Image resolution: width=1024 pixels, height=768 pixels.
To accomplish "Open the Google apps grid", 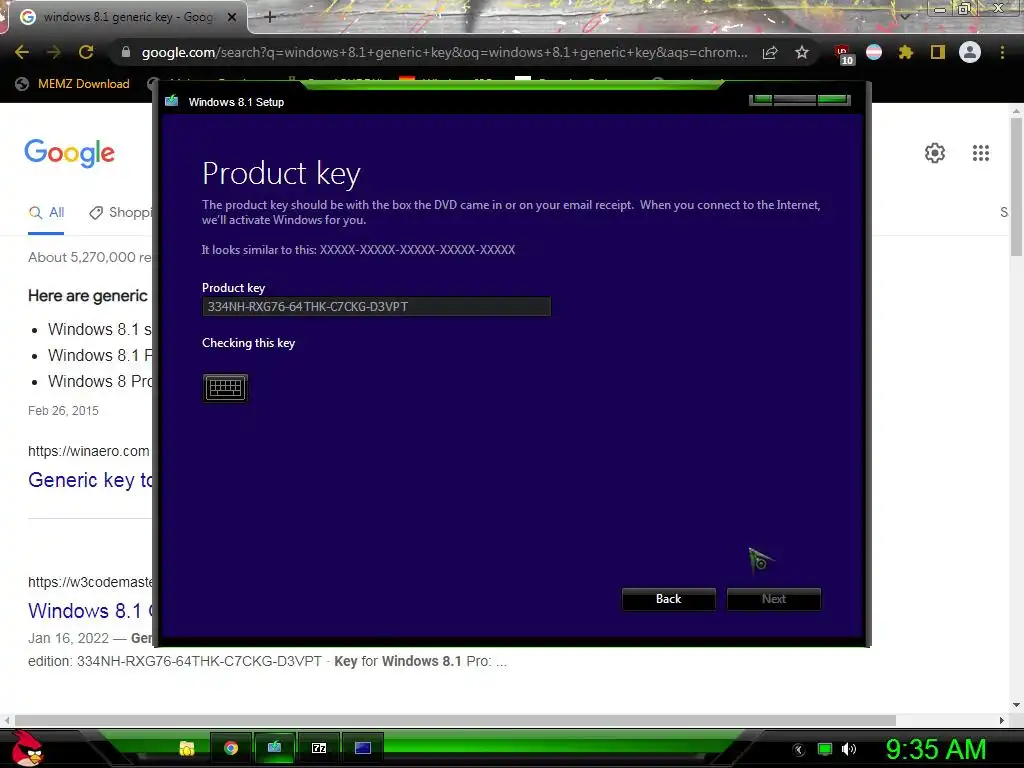I will point(980,153).
